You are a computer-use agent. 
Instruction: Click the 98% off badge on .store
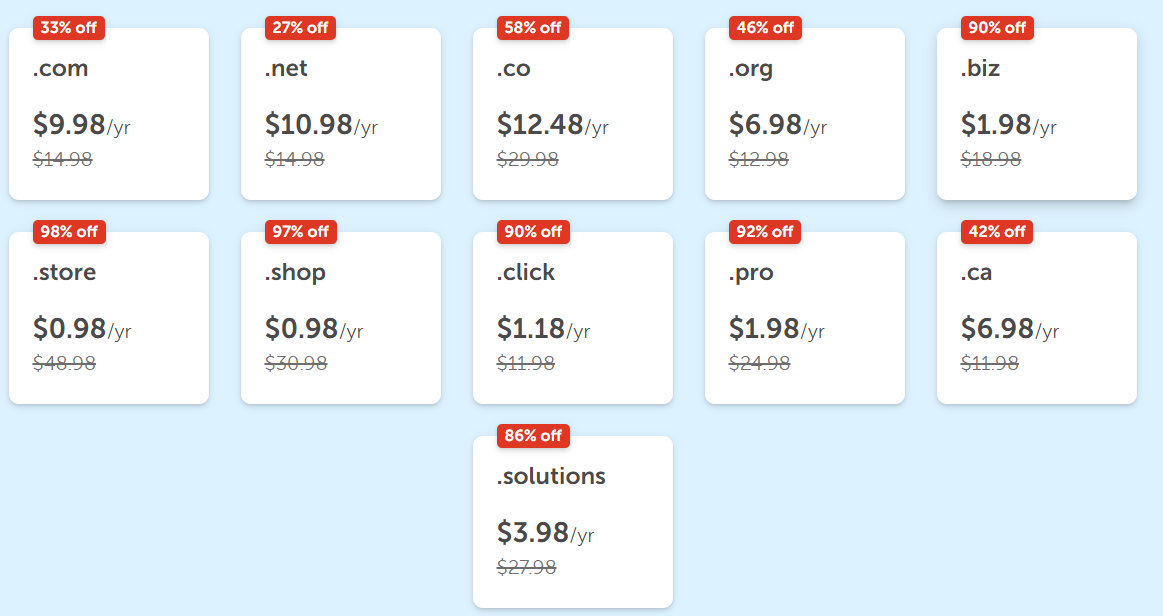point(68,232)
